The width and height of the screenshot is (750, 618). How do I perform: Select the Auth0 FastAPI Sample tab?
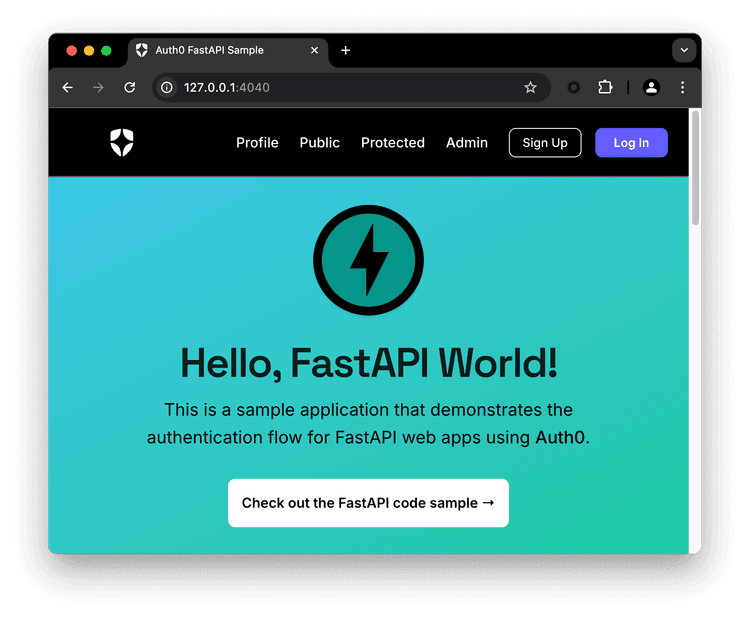(228, 50)
